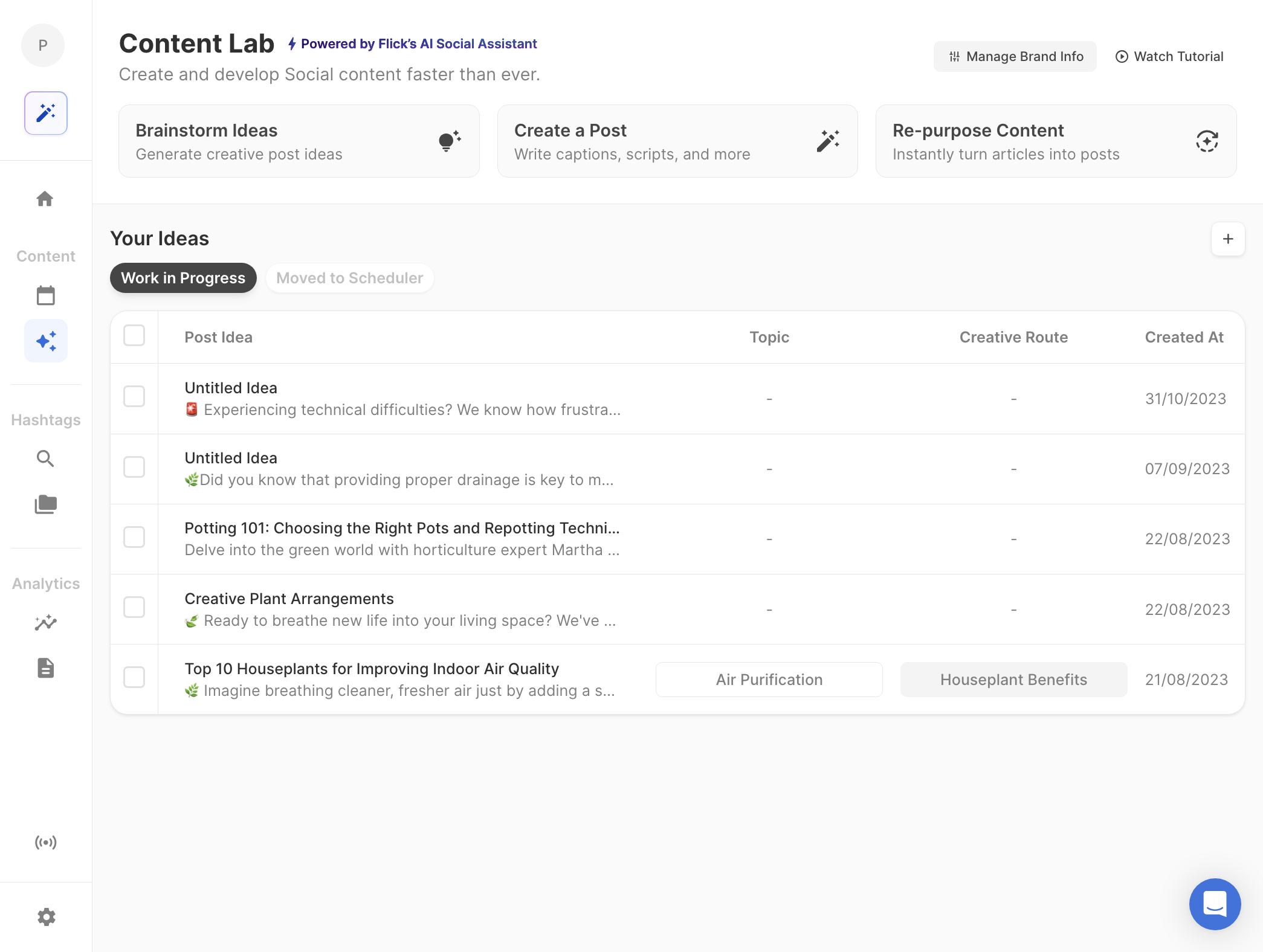Open the Brainstorm Ideas card
The image size is (1263, 952).
click(x=299, y=141)
